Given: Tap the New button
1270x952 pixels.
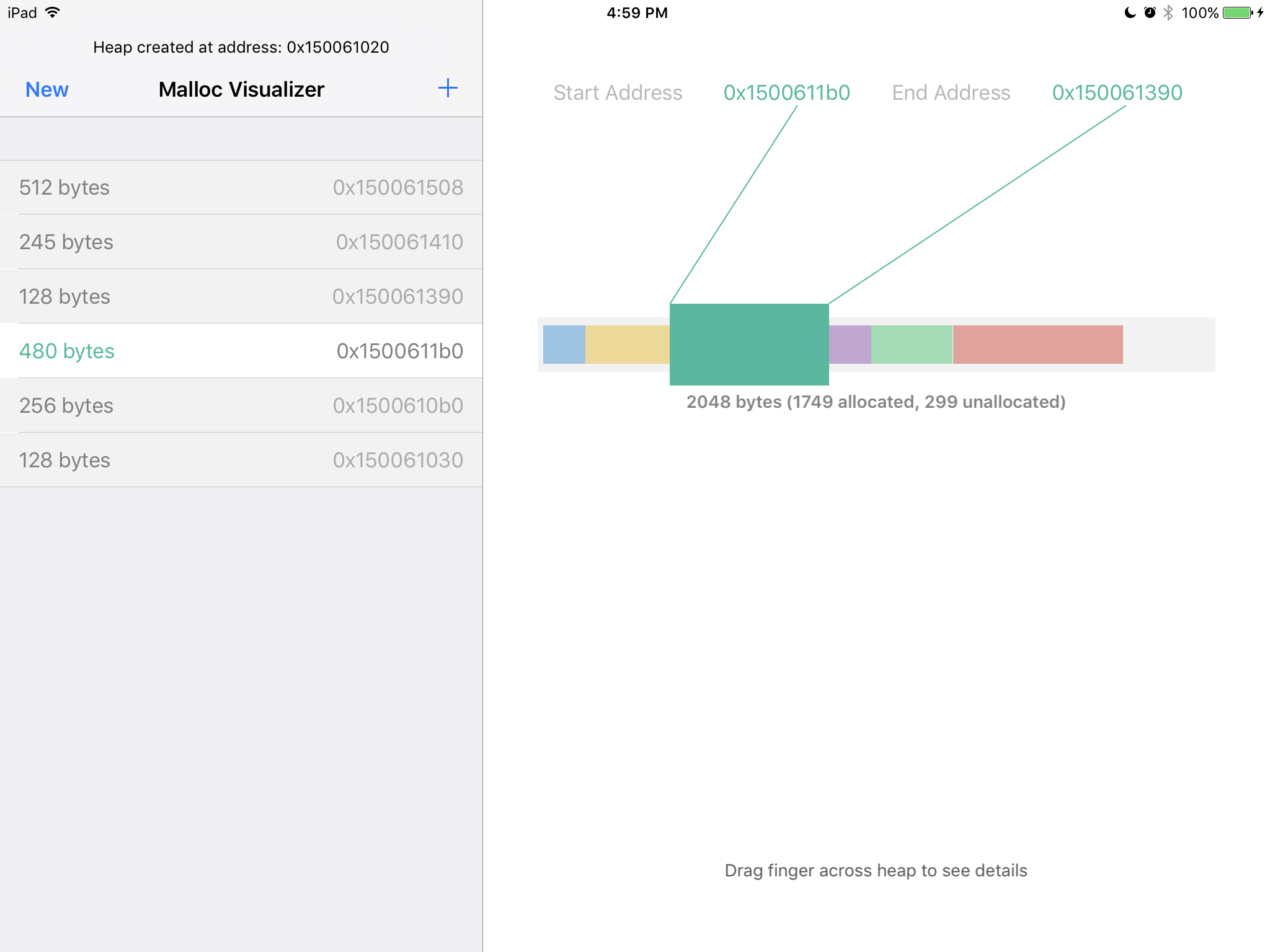Looking at the screenshot, I should click(47, 90).
